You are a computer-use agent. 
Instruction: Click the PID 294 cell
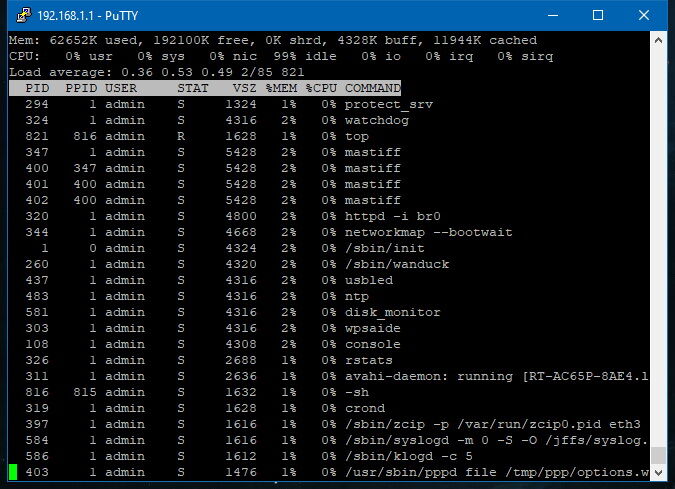37,105
